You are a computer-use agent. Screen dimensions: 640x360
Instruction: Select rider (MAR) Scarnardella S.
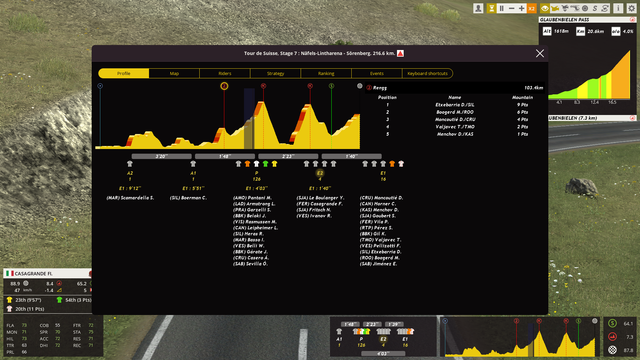click(130, 198)
